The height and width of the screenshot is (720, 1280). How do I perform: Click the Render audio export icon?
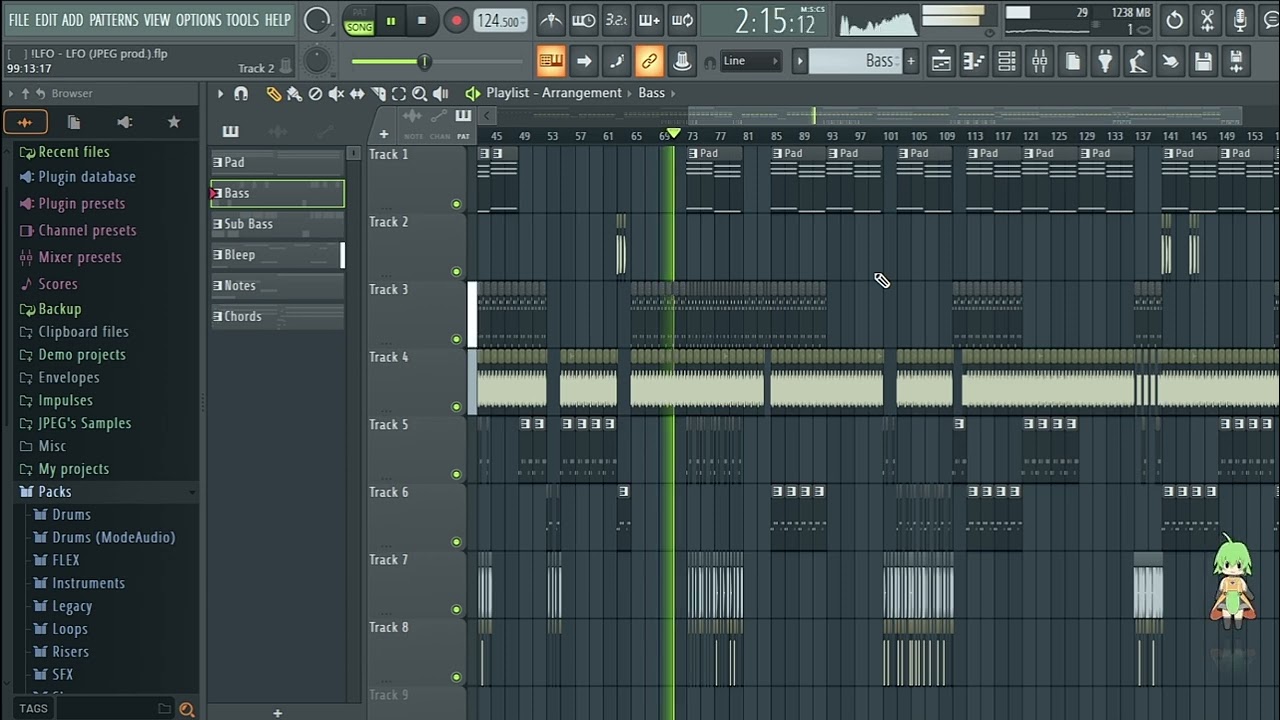click(1236, 61)
